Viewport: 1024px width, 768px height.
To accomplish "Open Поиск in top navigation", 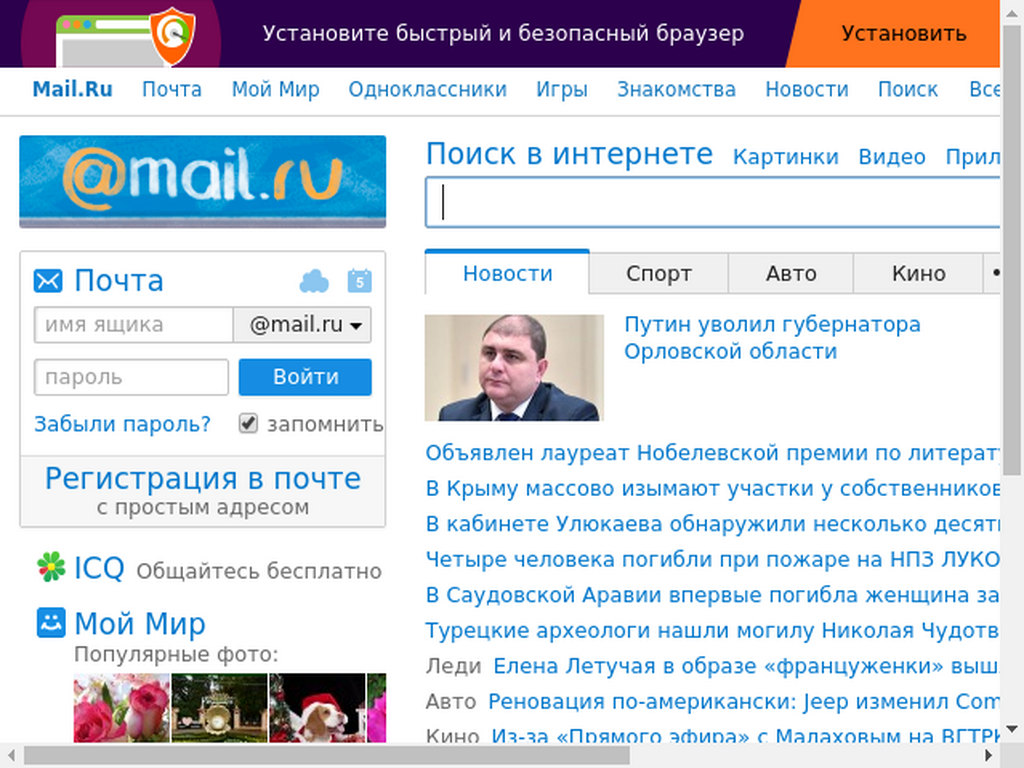I will click(x=908, y=89).
